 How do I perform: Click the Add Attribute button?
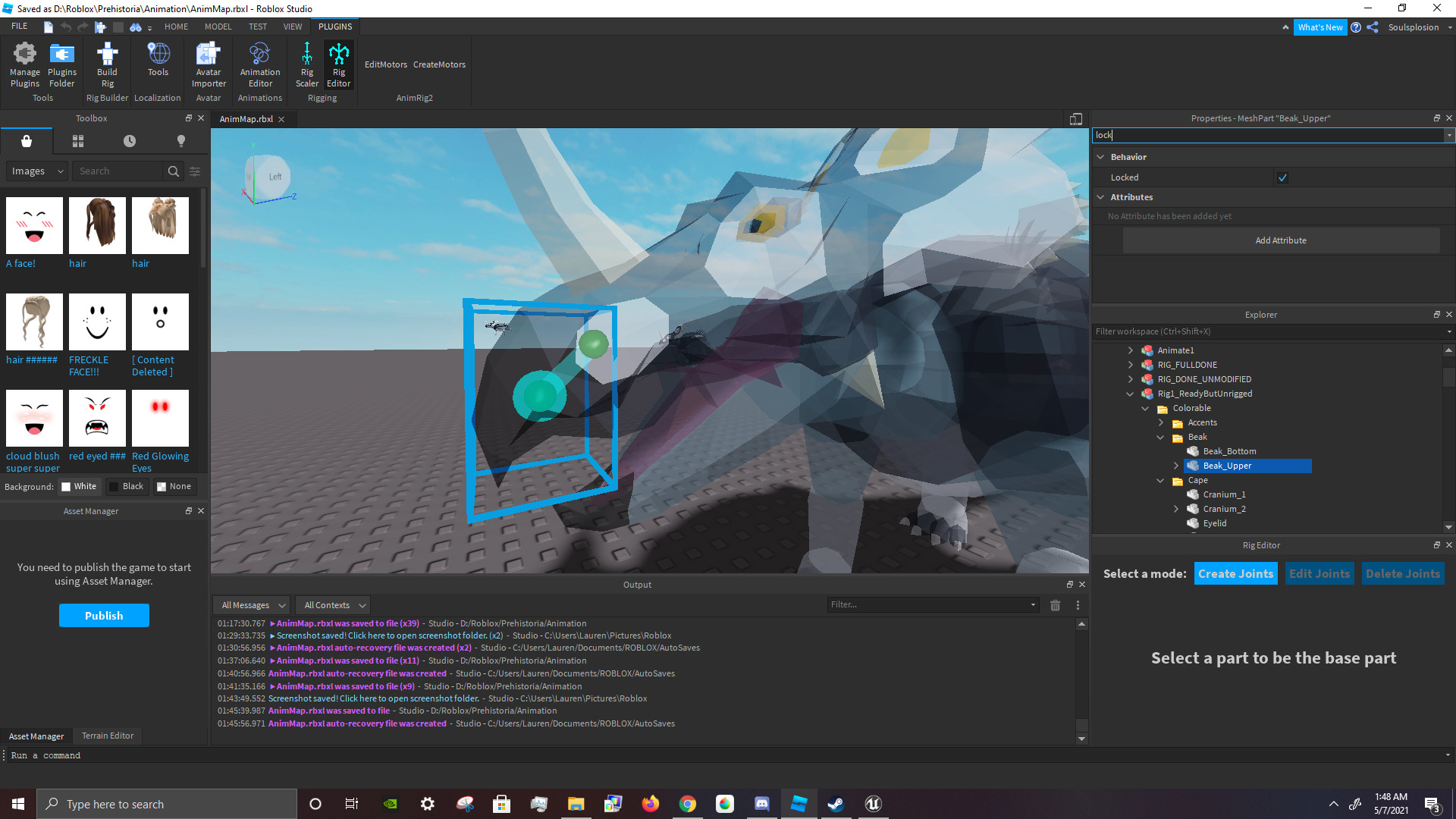tap(1281, 240)
